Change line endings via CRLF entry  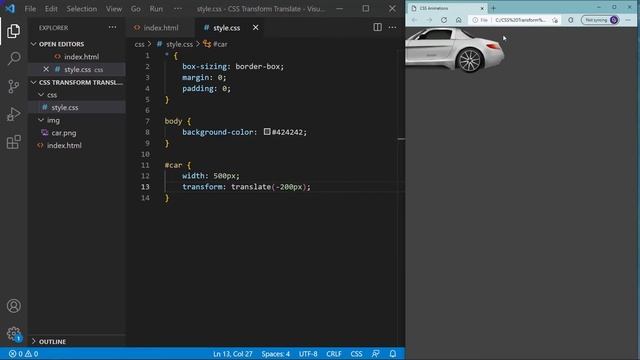333,354
